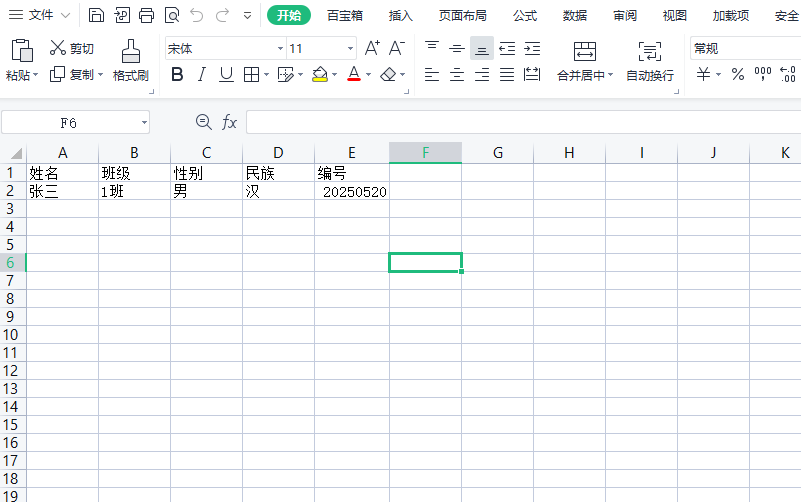
Task: Switch to the 公式 tab
Action: pos(525,16)
